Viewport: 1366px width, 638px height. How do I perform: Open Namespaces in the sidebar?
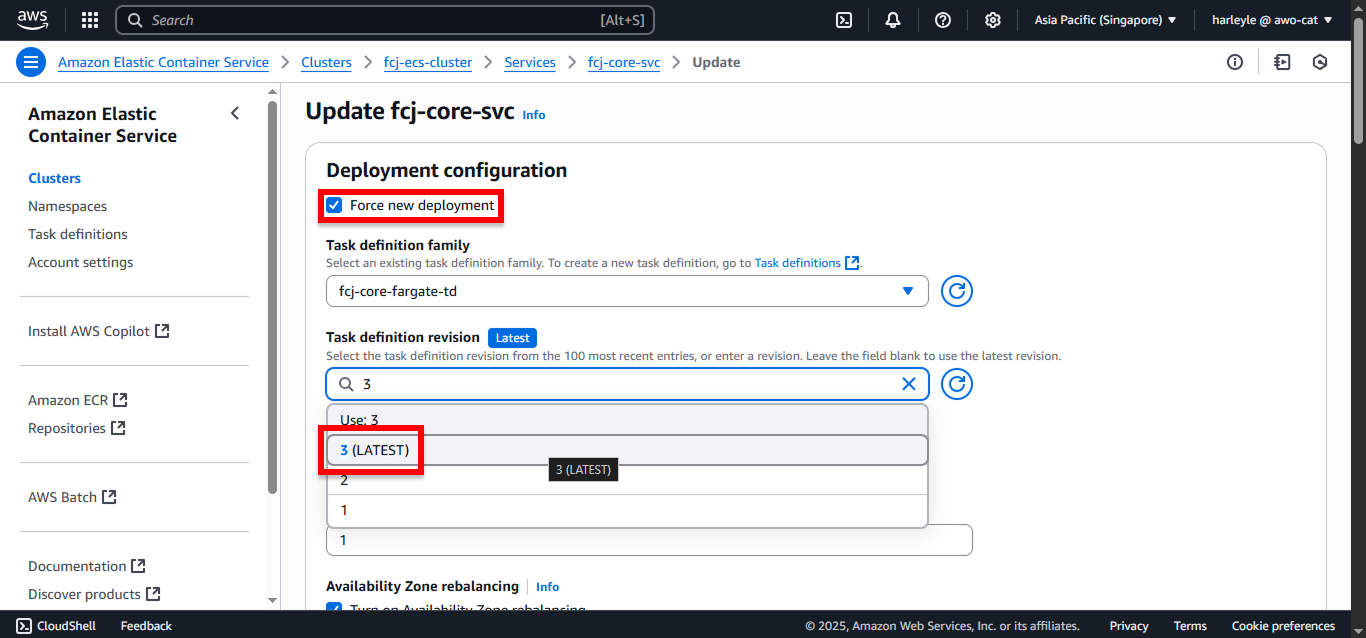click(67, 206)
